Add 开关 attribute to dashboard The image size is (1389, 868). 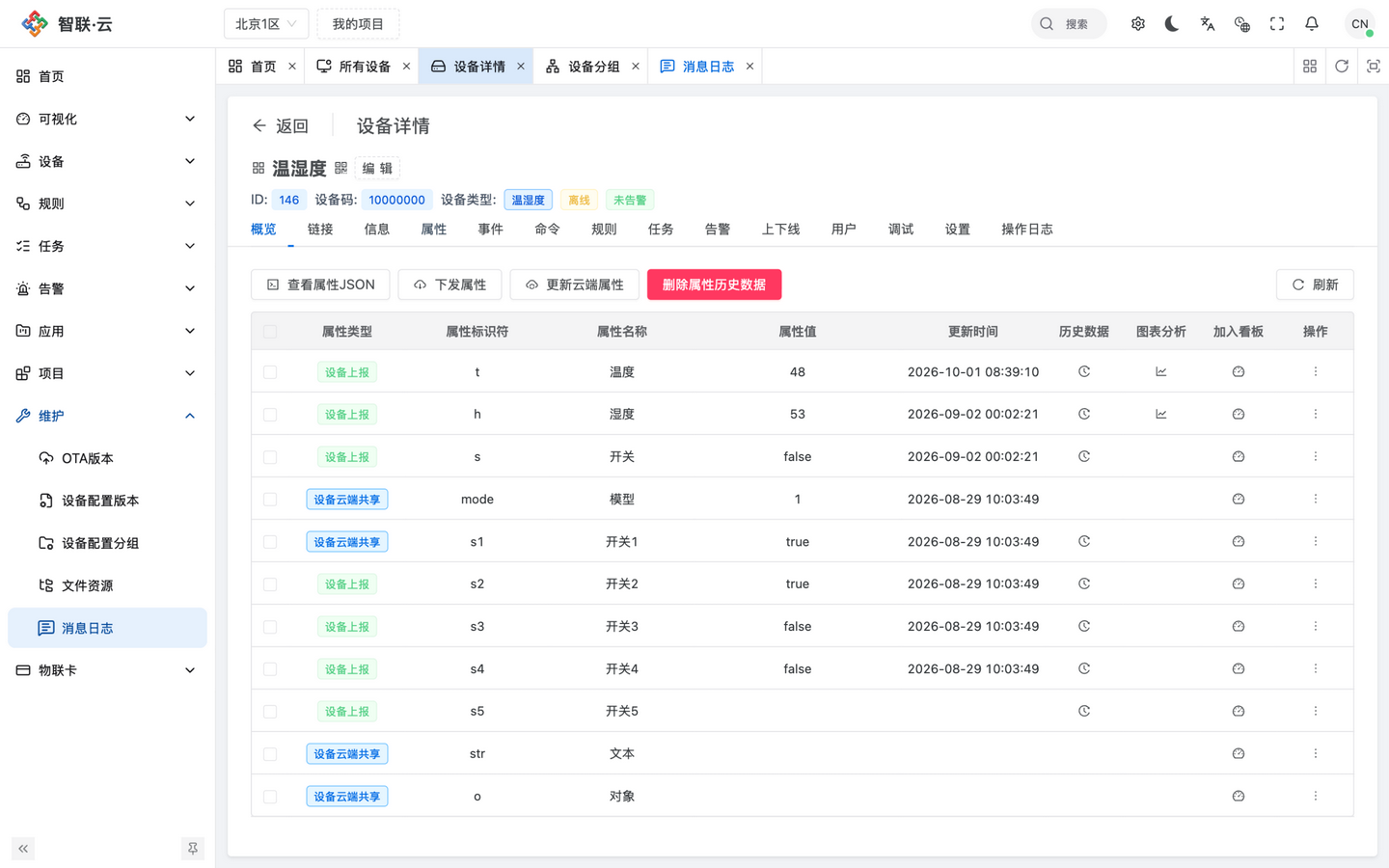(x=1239, y=456)
